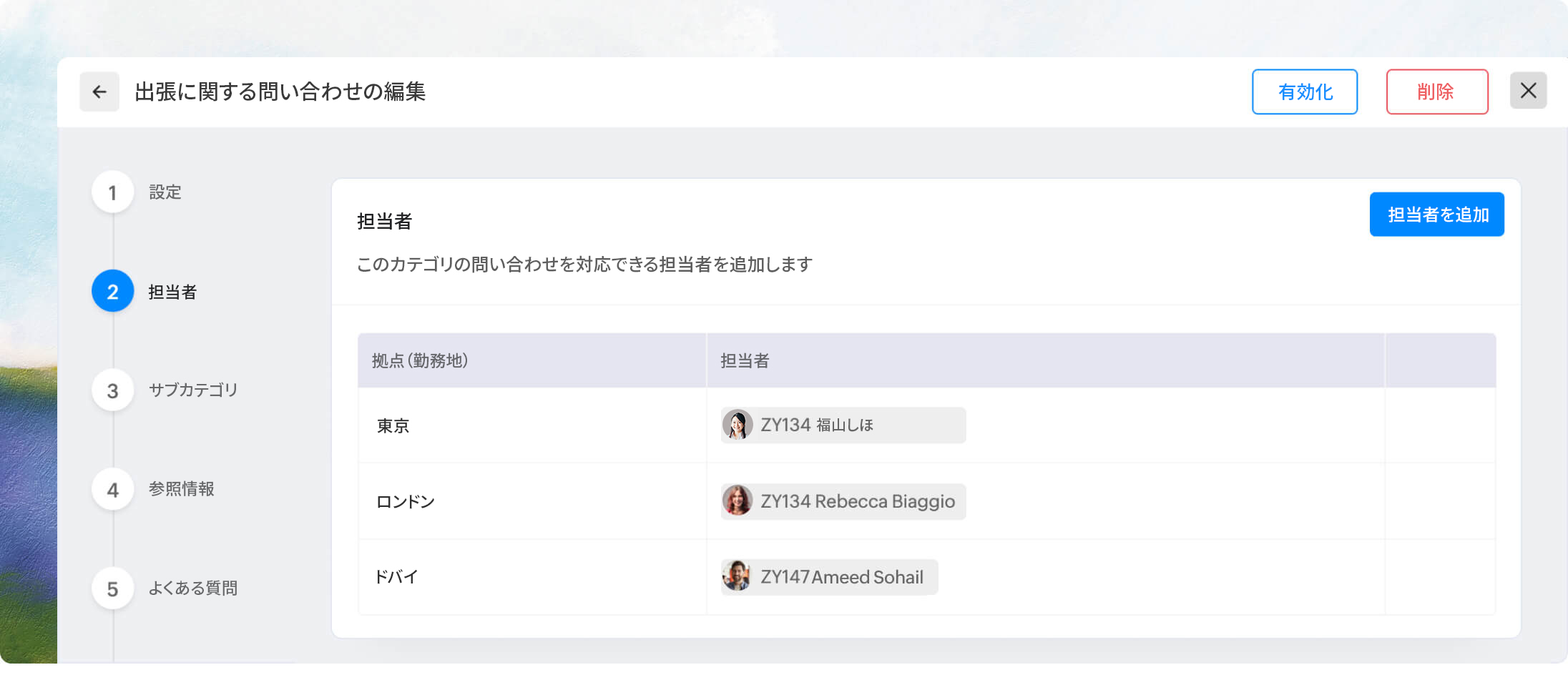Viewport: 1568px width, 685px height.
Task: Click the 有効化 button
Action: 1304,92
